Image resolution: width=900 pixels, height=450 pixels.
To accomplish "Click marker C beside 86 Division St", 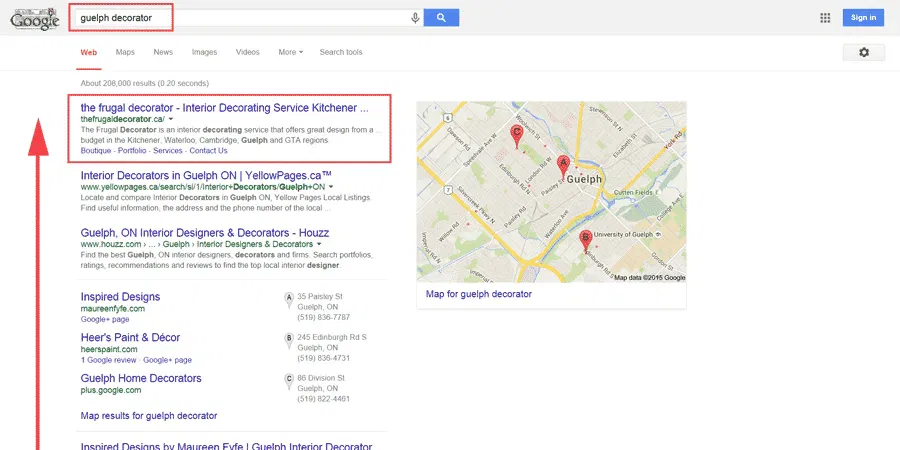I will tap(289, 381).
